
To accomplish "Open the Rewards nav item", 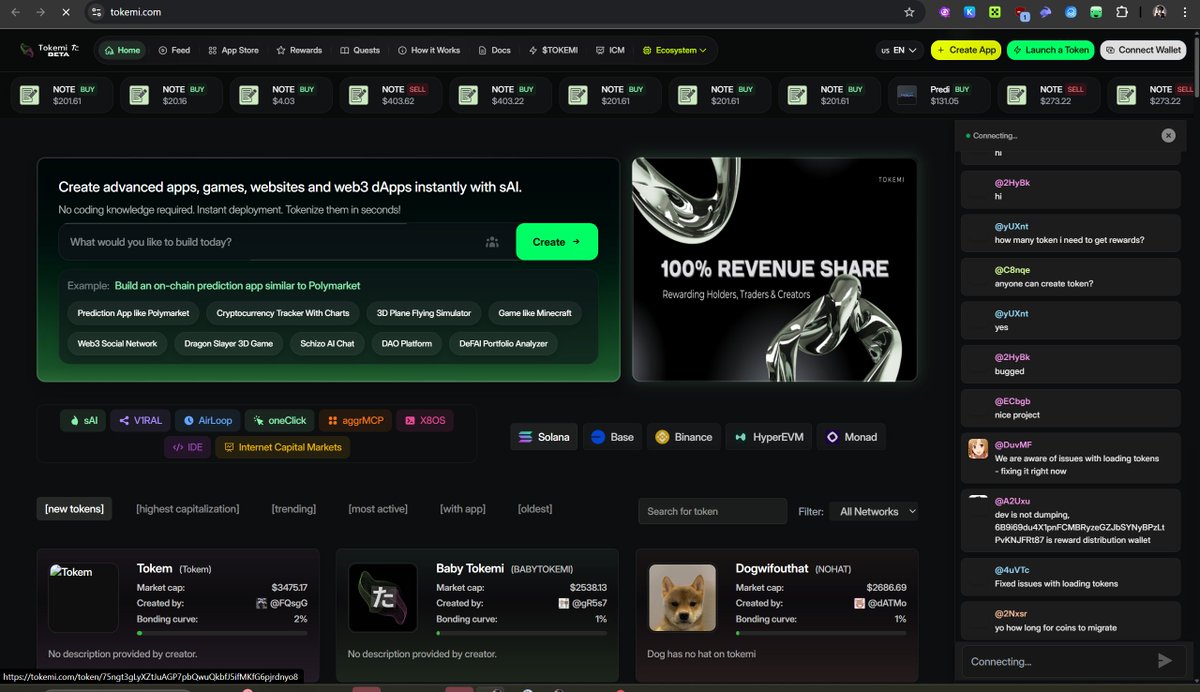I will (x=299, y=50).
